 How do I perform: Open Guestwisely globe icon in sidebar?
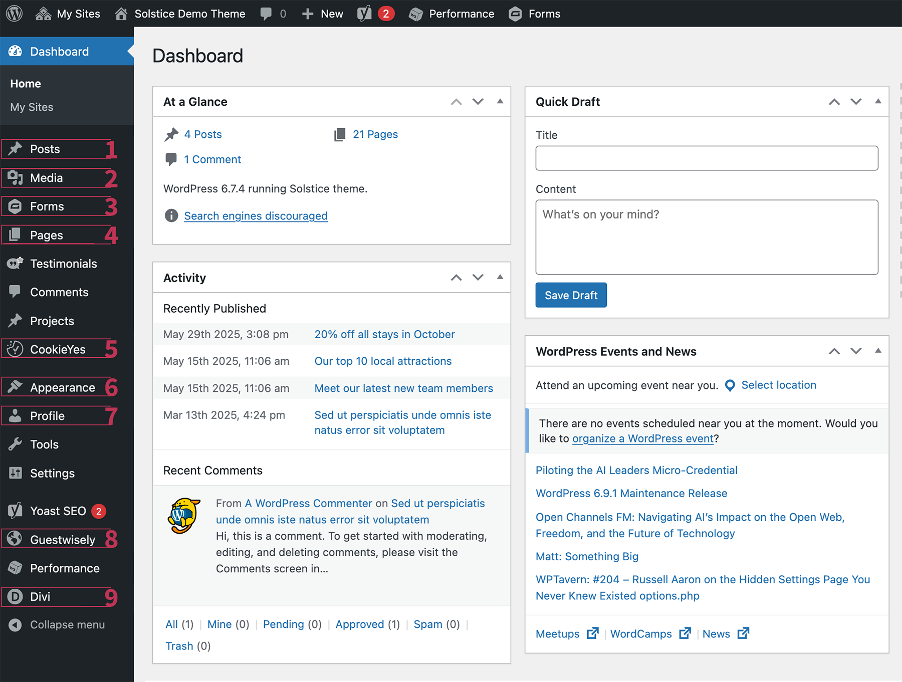(15, 539)
